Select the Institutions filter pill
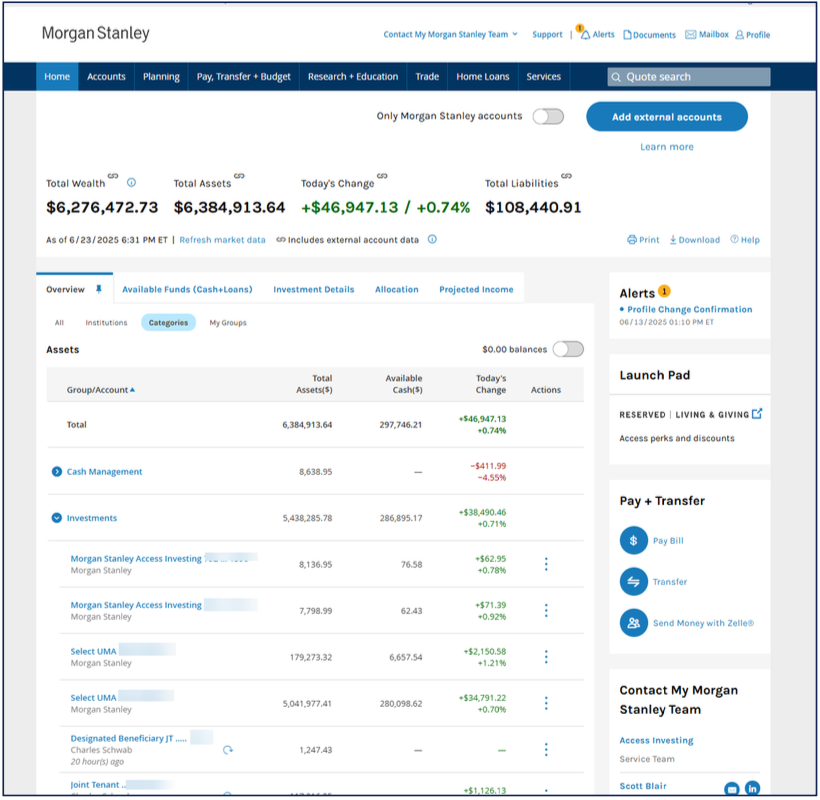The height and width of the screenshot is (800, 820). [106, 323]
